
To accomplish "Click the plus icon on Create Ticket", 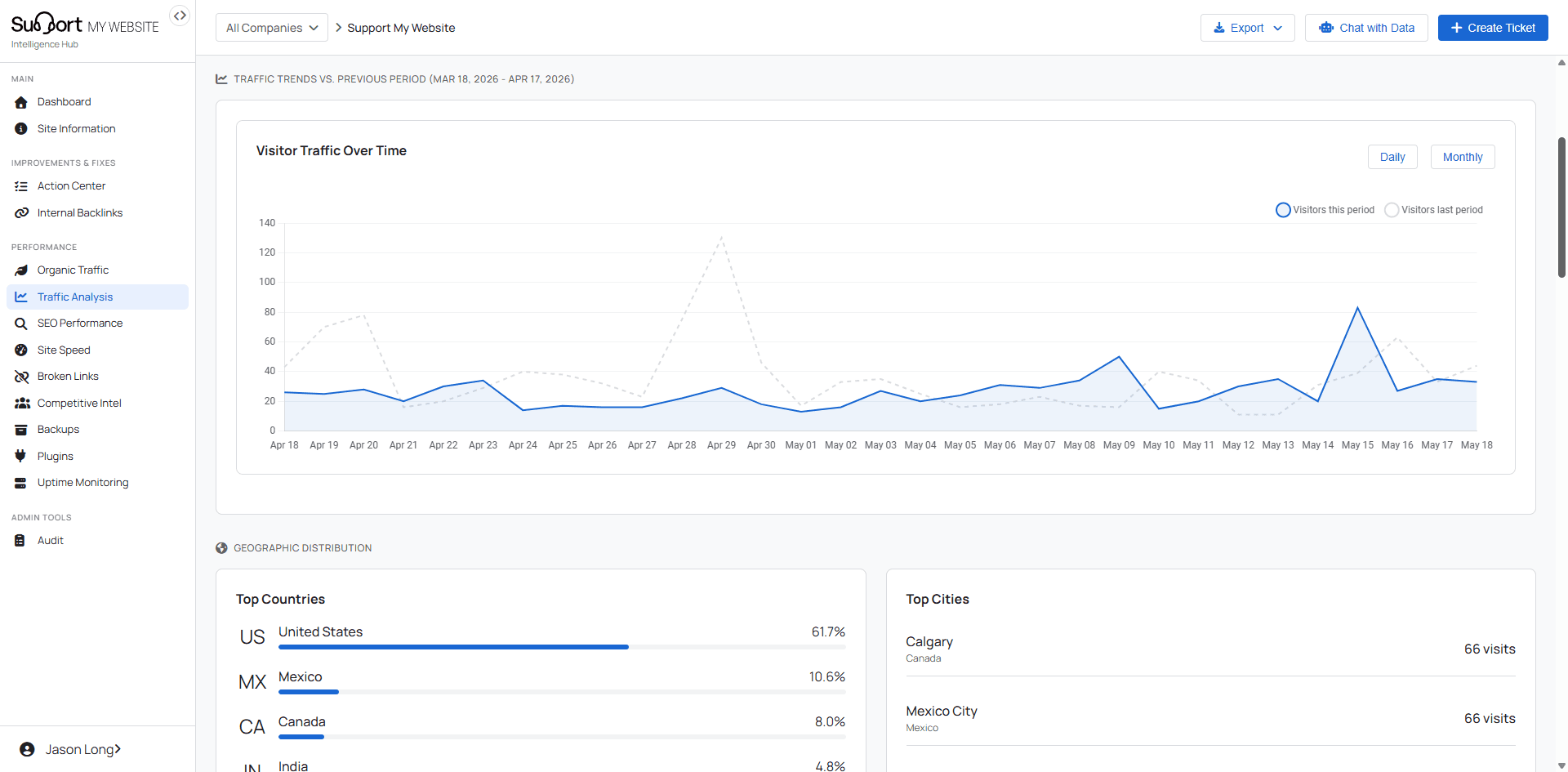I will click(x=1456, y=28).
